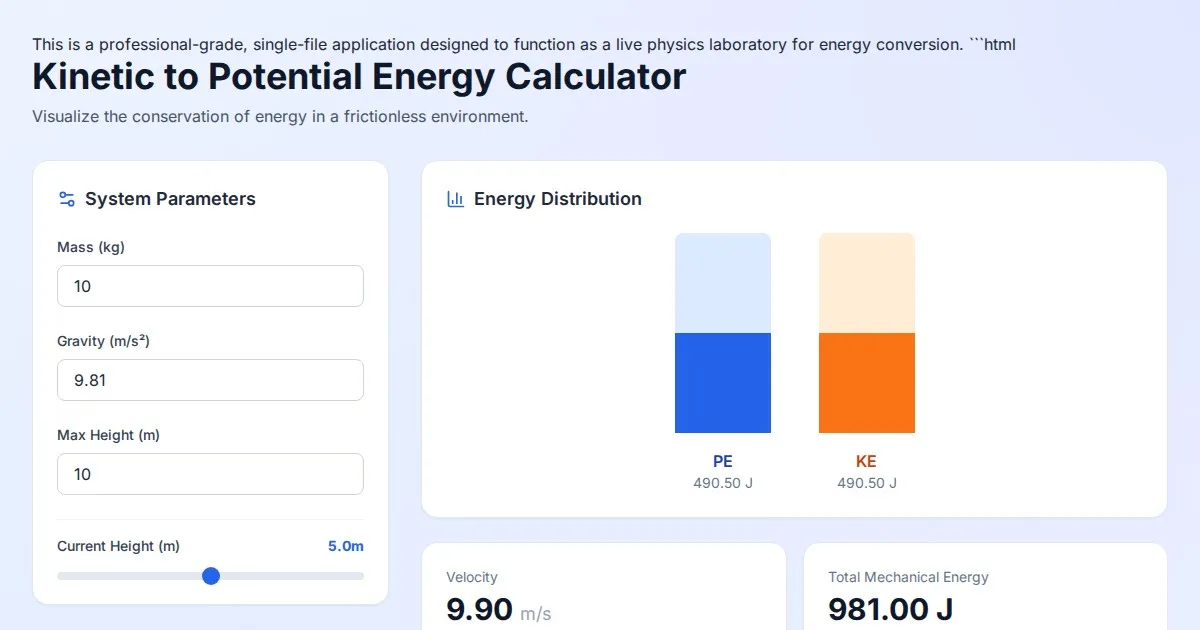Click the light orange unfilled KE bar area
1200x630 pixels.
(x=867, y=283)
